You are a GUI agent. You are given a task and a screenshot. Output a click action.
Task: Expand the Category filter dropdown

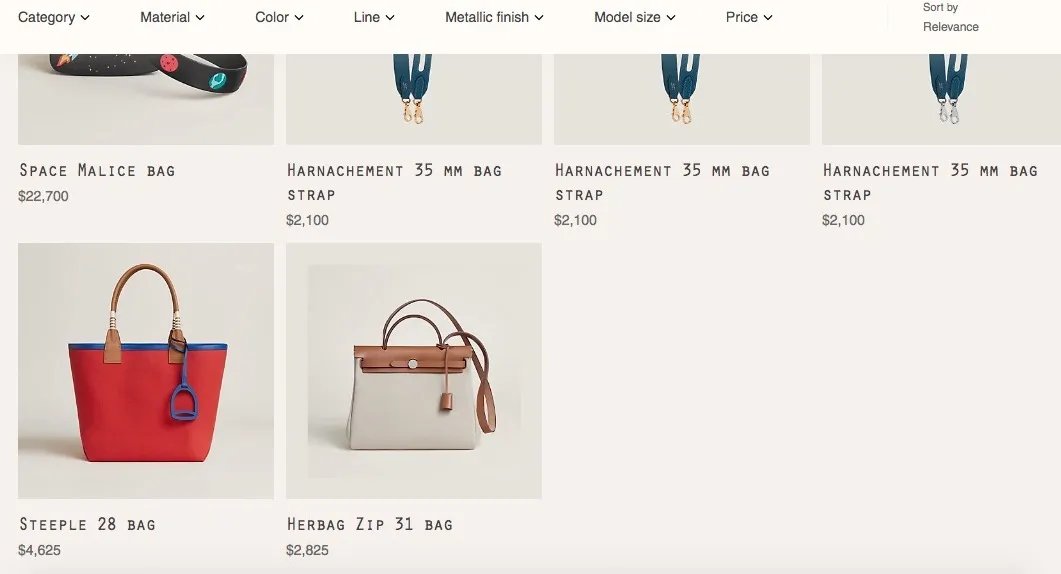click(x=53, y=18)
